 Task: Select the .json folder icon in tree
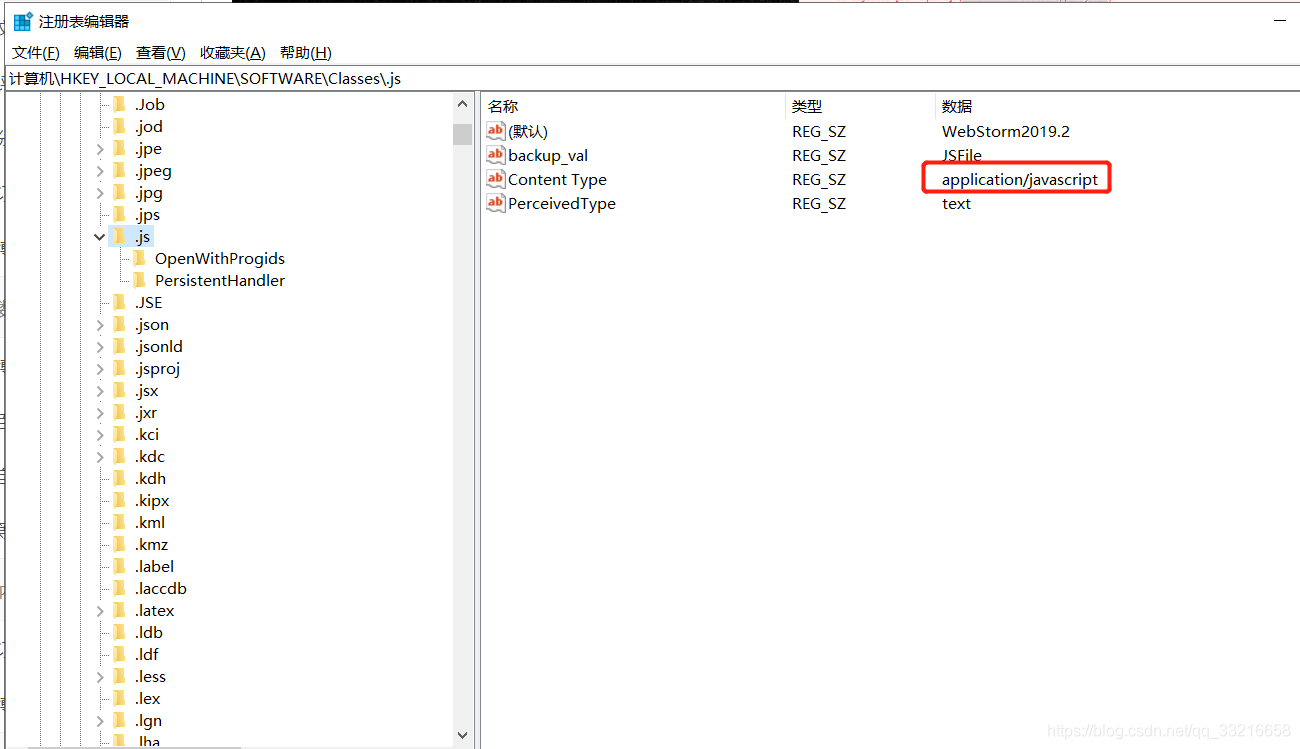point(119,324)
